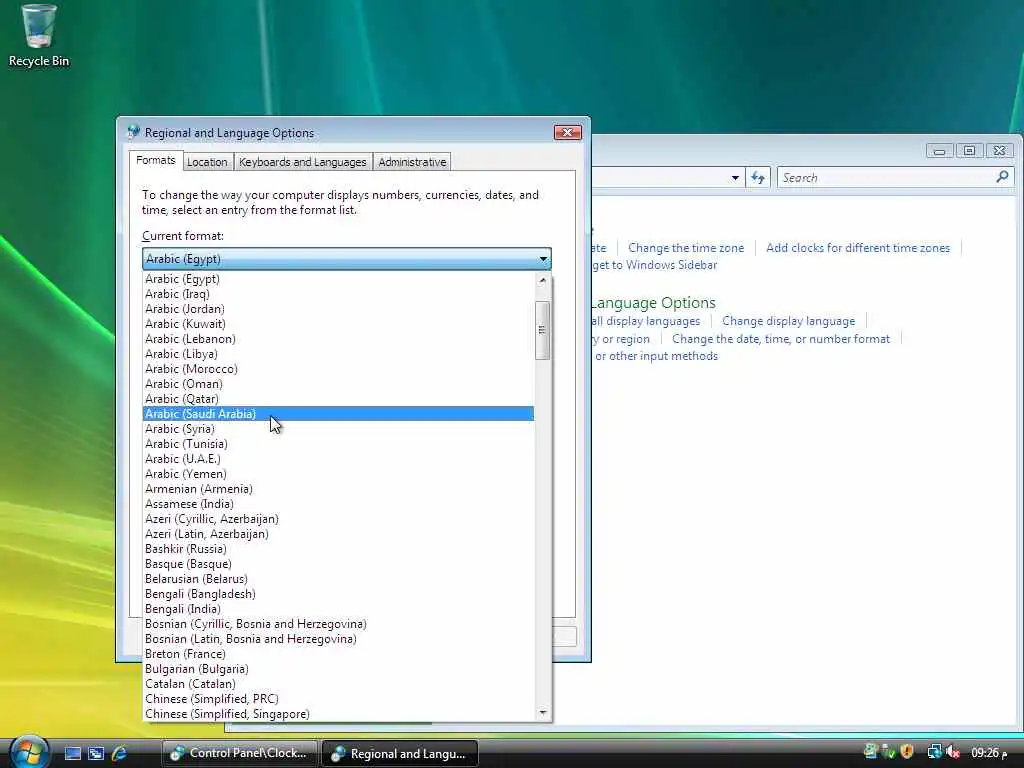The width and height of the screenshot is (1024, 768).
Task: Click the format list scrollbar thumb
Action: tap(542, 330)
